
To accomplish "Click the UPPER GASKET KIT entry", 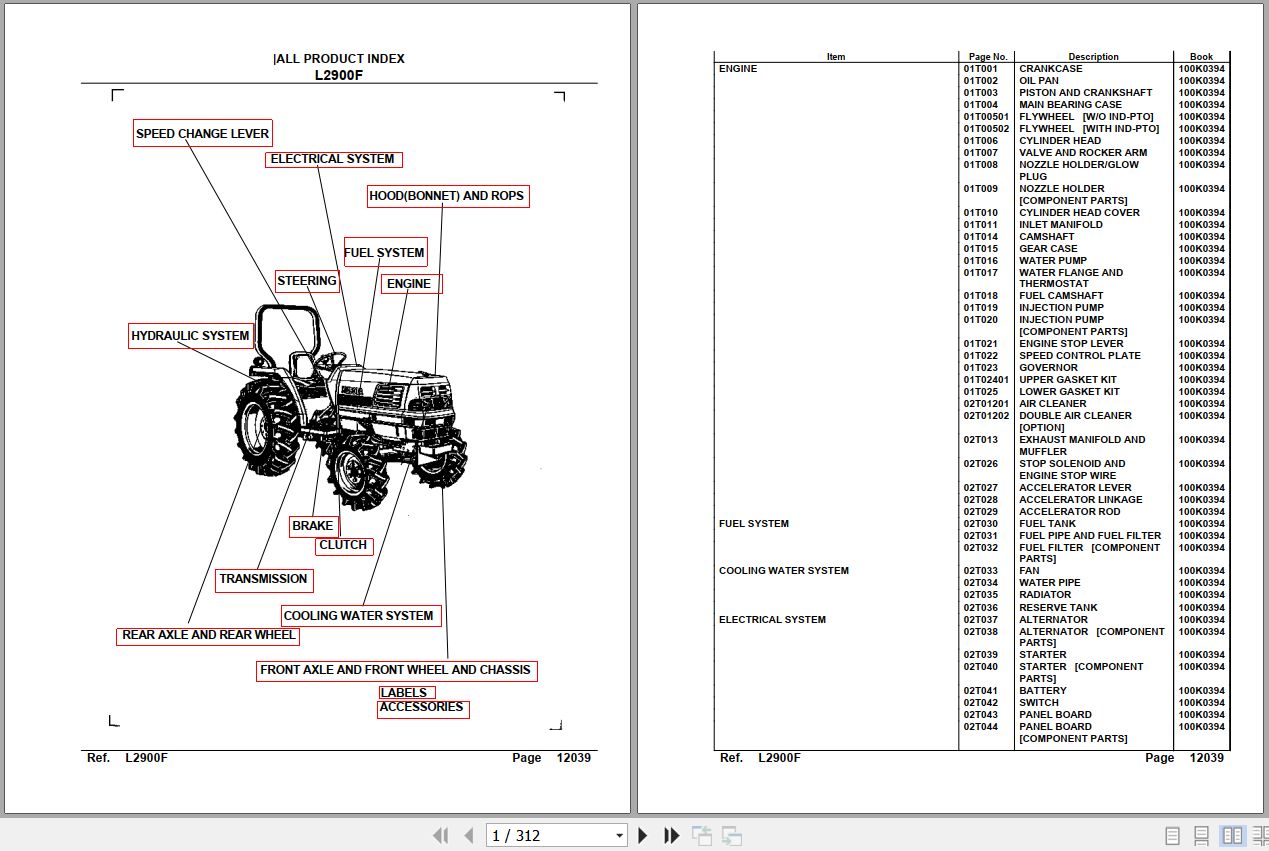I will pos(1068,380).
